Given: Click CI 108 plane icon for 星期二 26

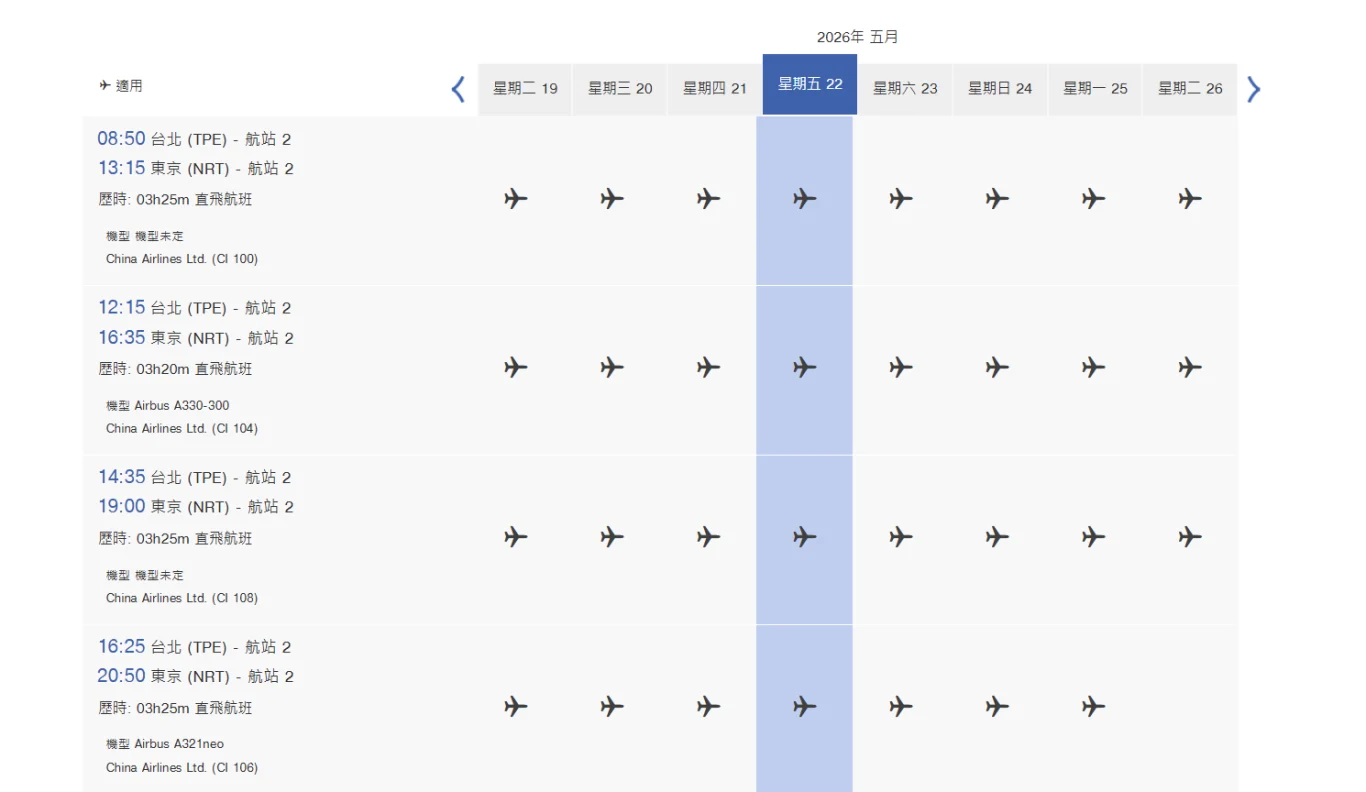Looking at the screenshot, I should pos(1190,538).
